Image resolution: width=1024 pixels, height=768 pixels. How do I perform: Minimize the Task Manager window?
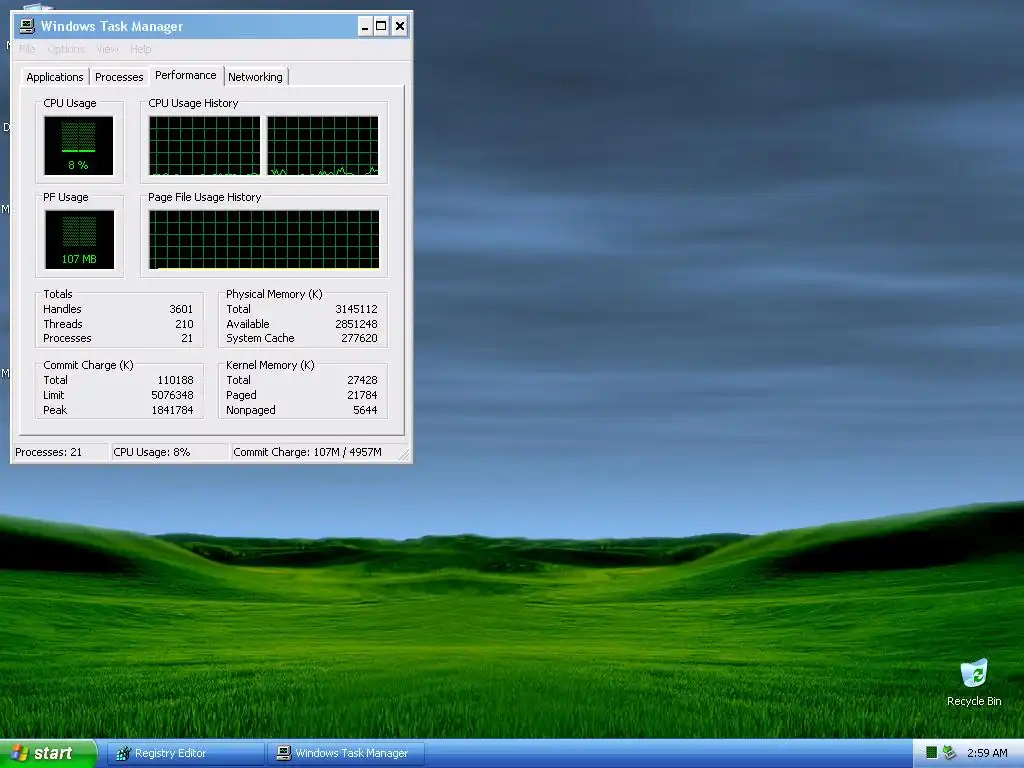coord(365,26)
